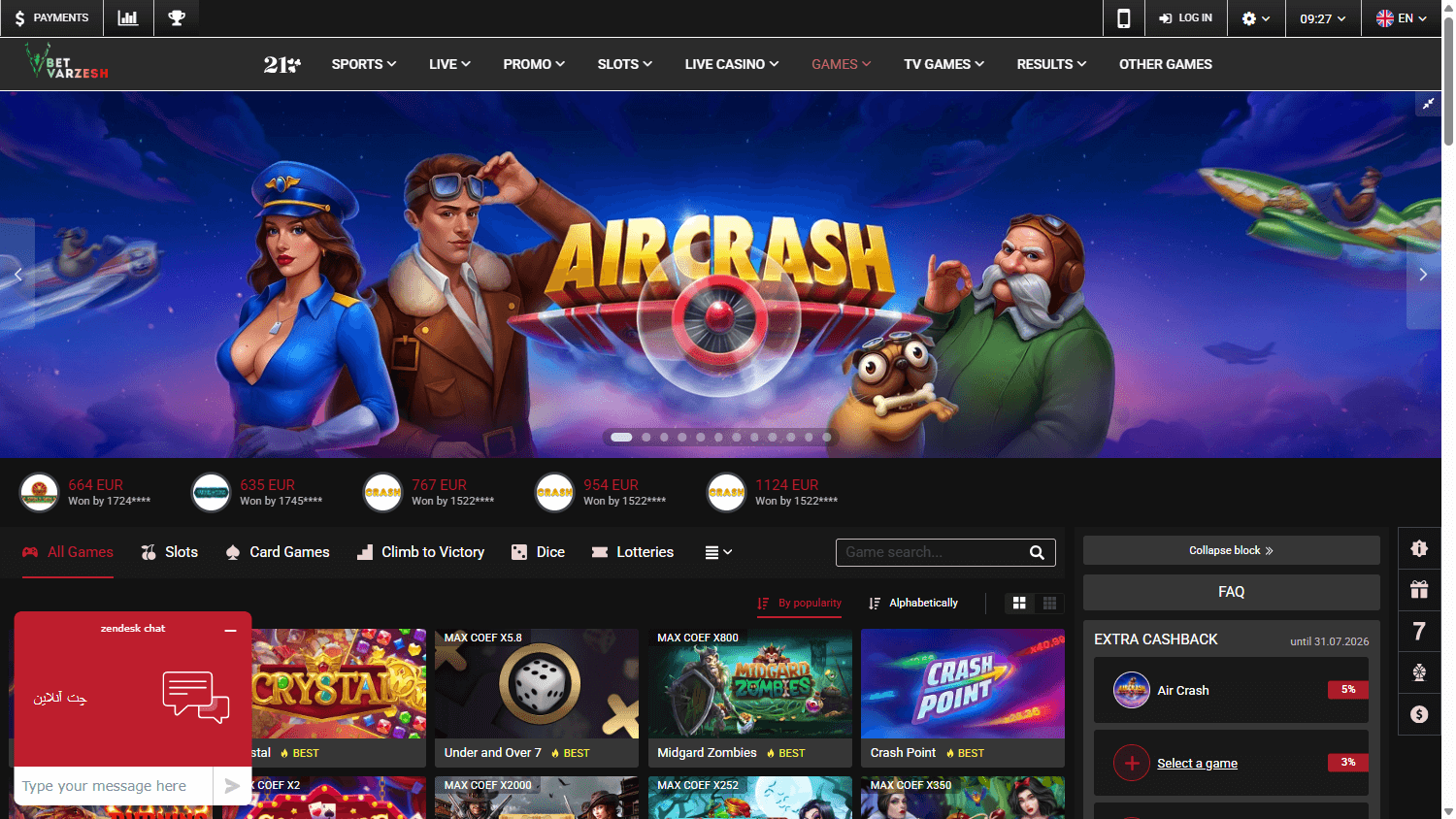This screenshot has height=819, width=1456.
Task: Select the All Games tab
Action: coord(68,552)
